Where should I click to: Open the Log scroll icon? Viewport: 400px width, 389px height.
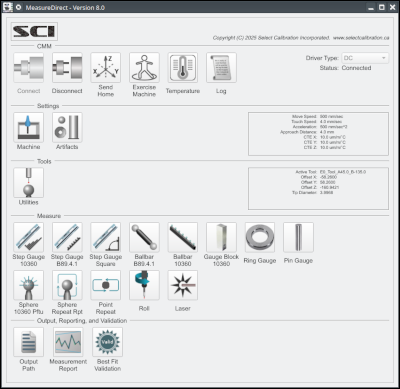click(221, 68)
